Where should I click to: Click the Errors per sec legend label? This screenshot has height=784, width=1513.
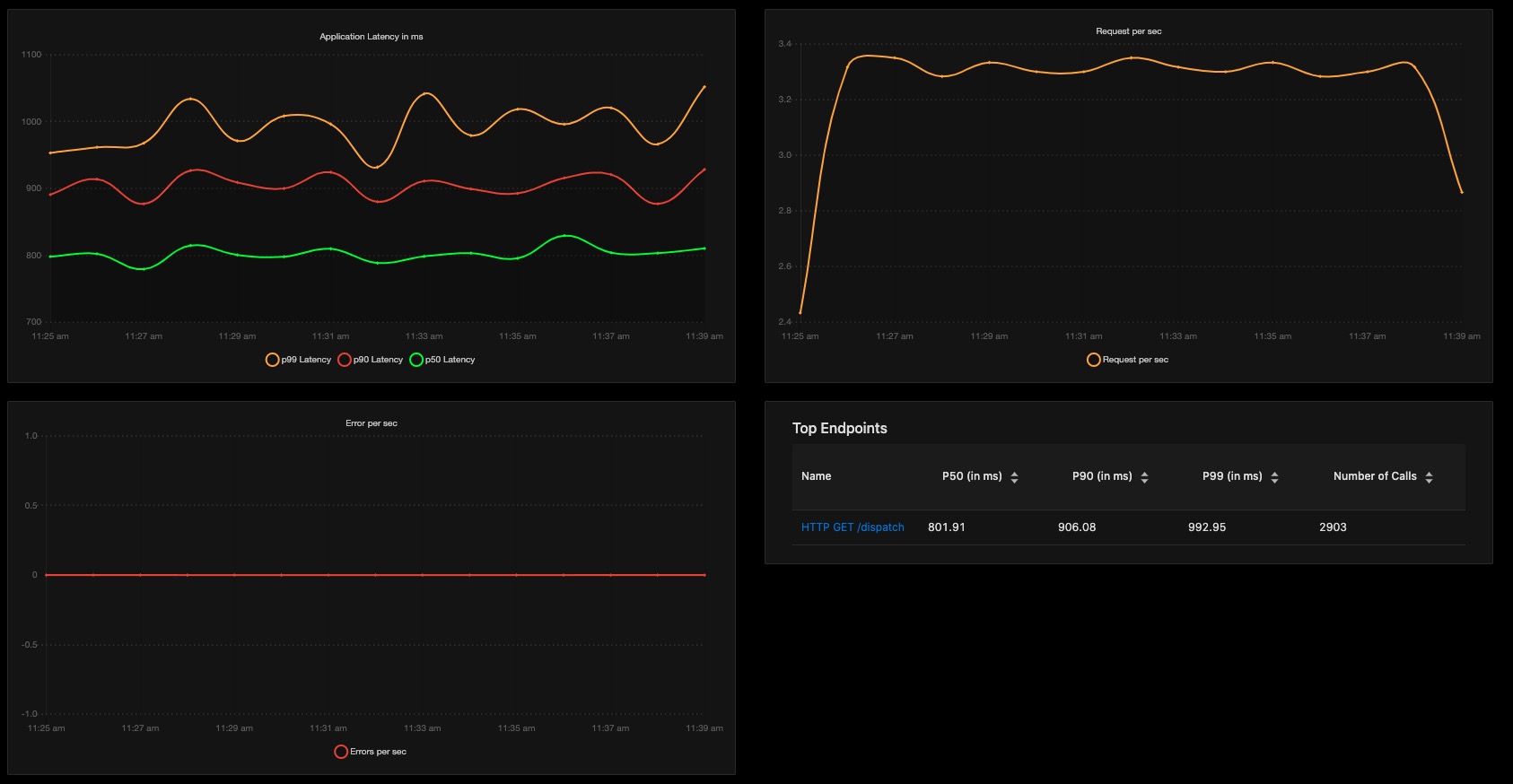point(378,752)
